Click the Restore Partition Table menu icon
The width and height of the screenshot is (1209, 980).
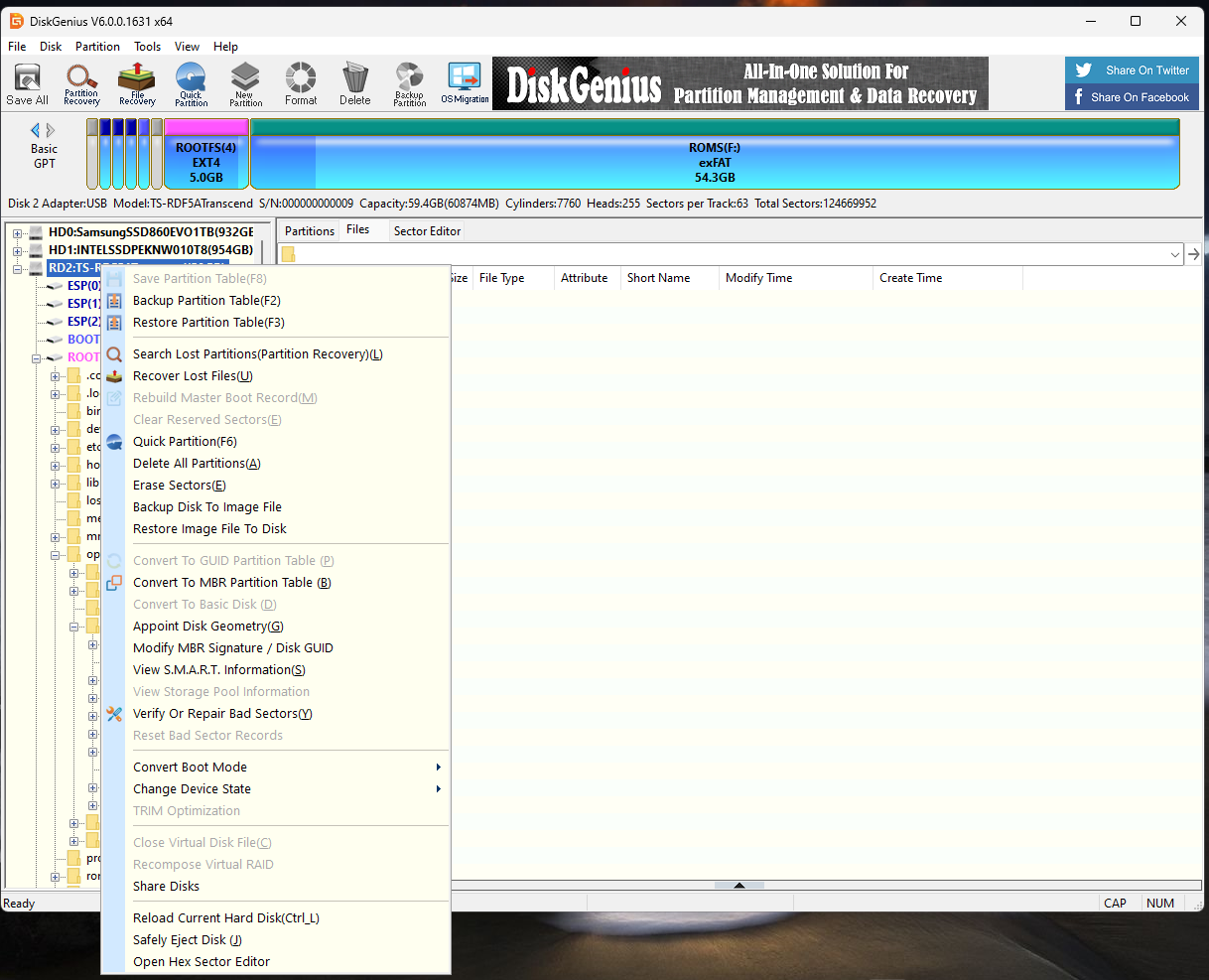click(114, 323)
